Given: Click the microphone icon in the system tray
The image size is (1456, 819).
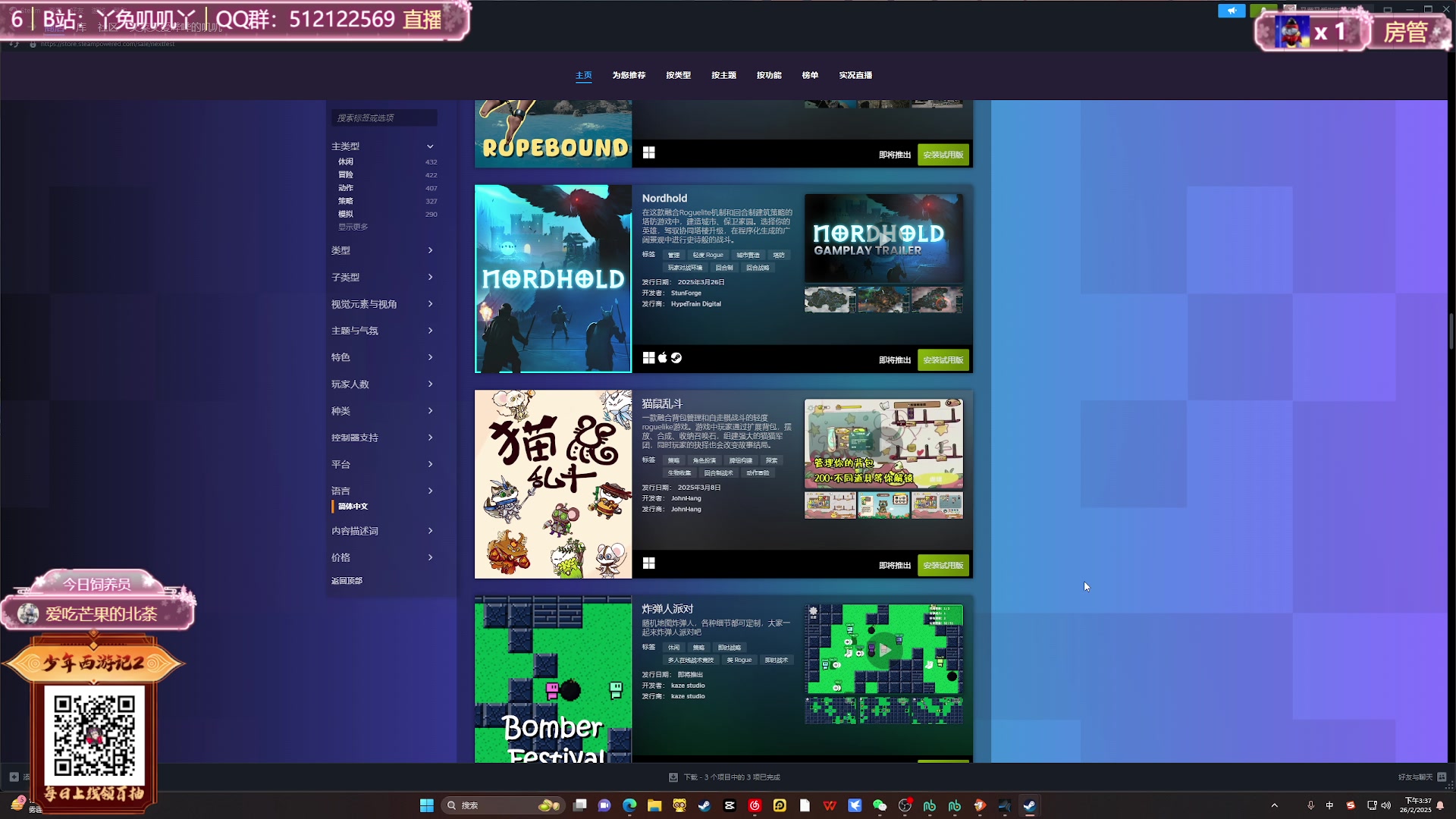Looking at the screenshot, I should pos(1310,805).
